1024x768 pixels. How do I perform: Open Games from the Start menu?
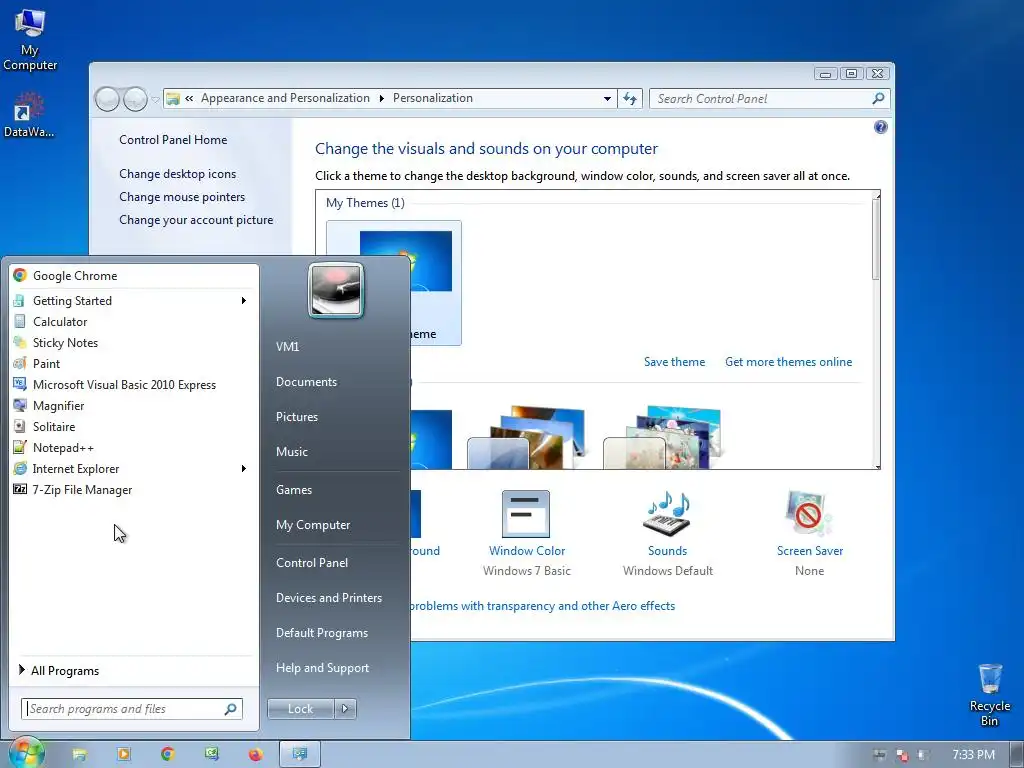pyautogui.click(x=294, y=490)
